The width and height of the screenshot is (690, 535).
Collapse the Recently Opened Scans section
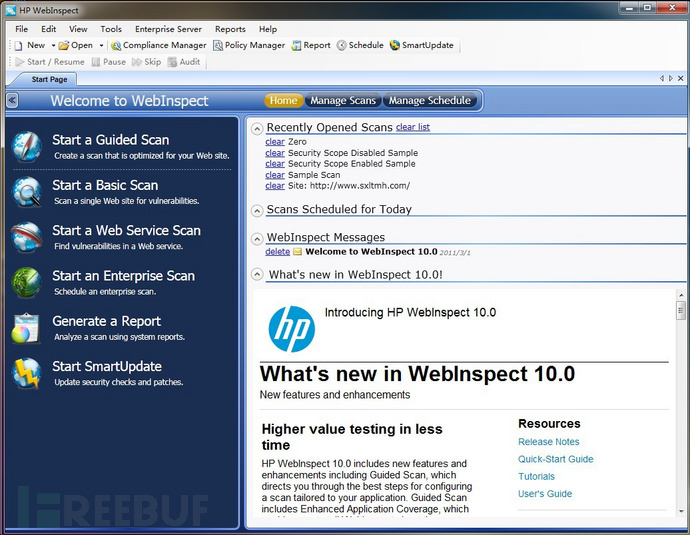[257, 128]
